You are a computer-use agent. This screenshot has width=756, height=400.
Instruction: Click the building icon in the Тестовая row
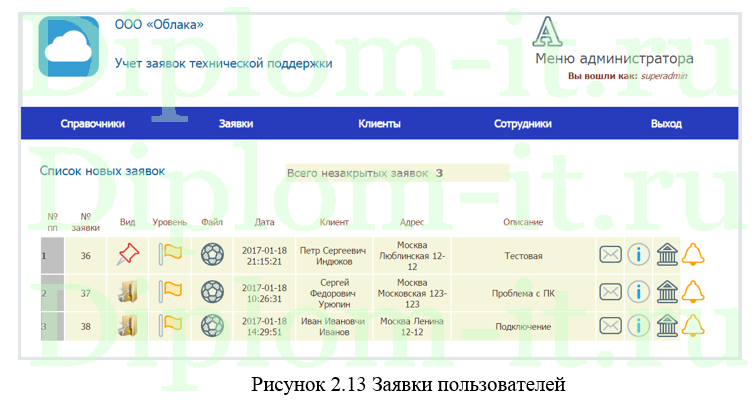pos(667,254)
